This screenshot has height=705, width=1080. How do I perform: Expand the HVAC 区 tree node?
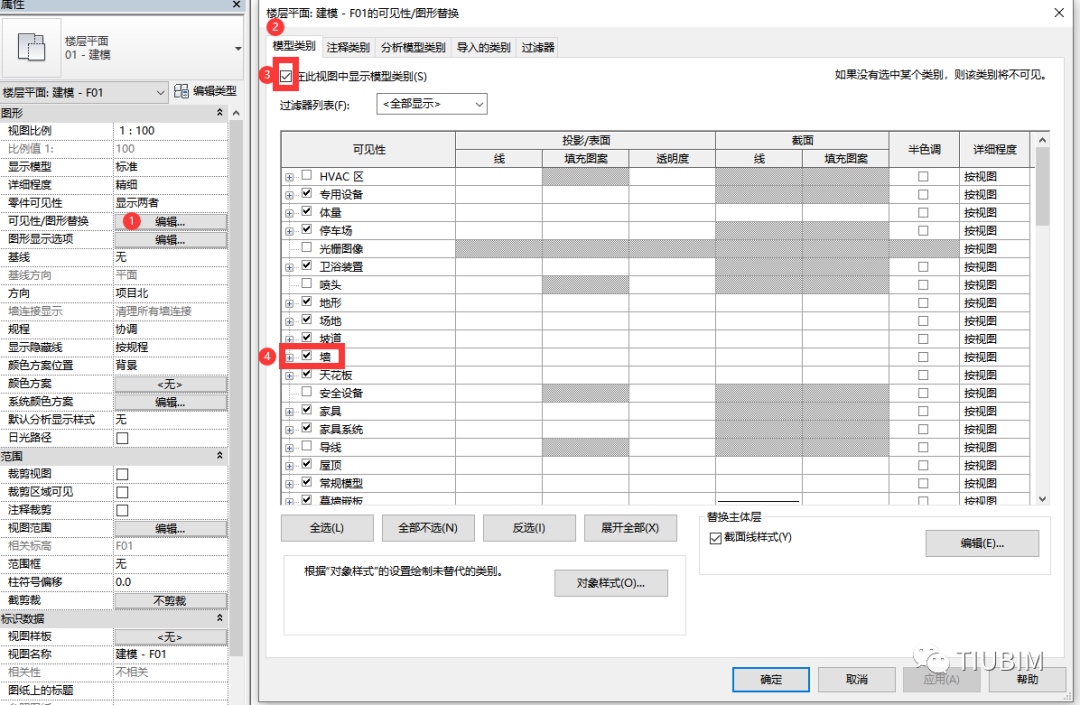coord(289,177)
